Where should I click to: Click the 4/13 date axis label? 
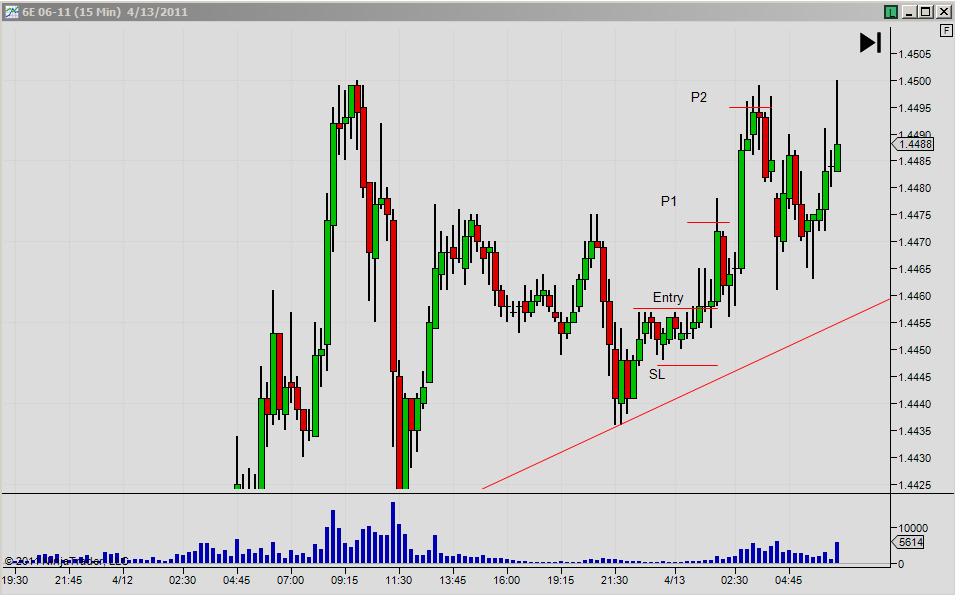[x=674, y=580]
